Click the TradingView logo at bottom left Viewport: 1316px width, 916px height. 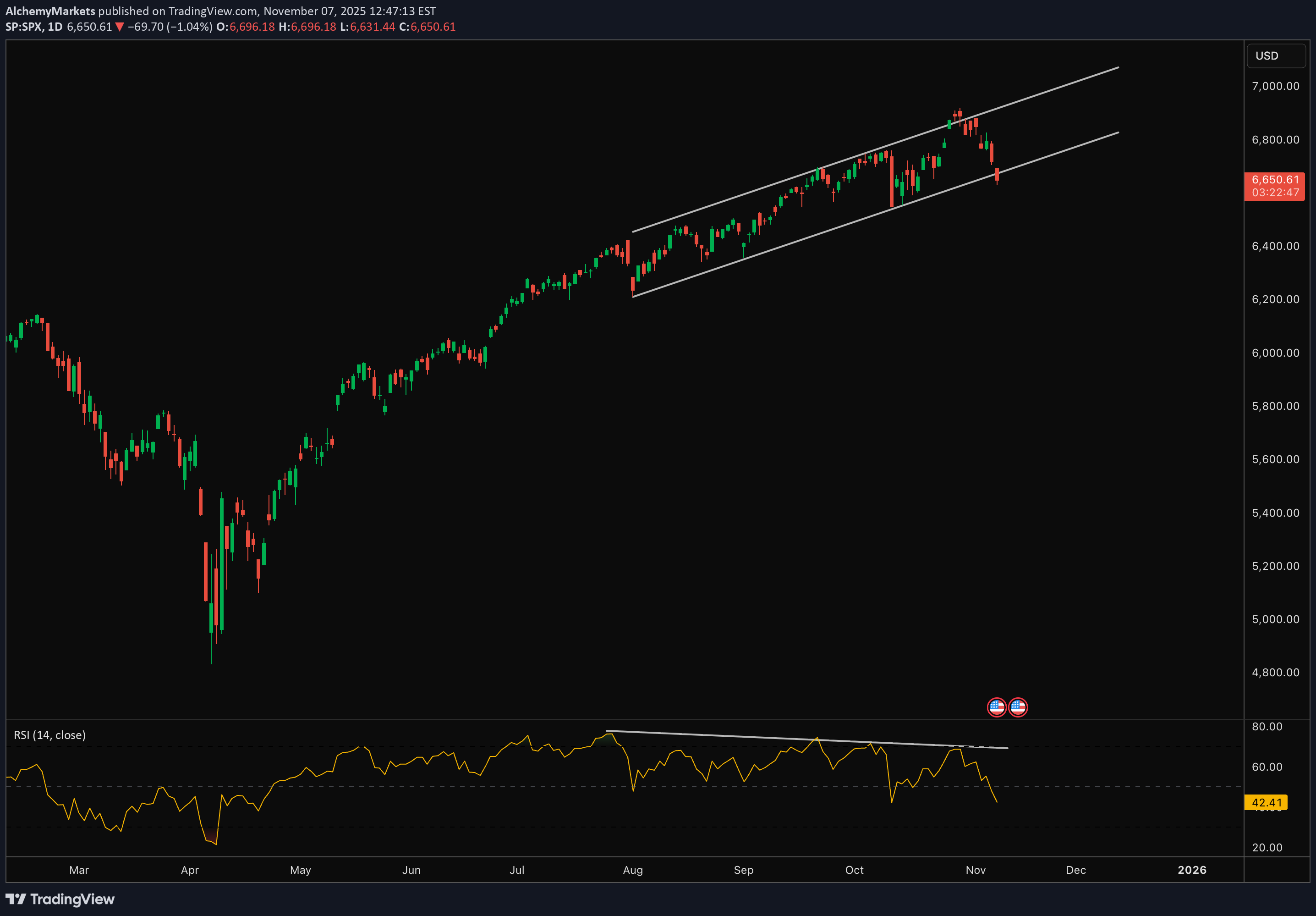tap(60, 899)
